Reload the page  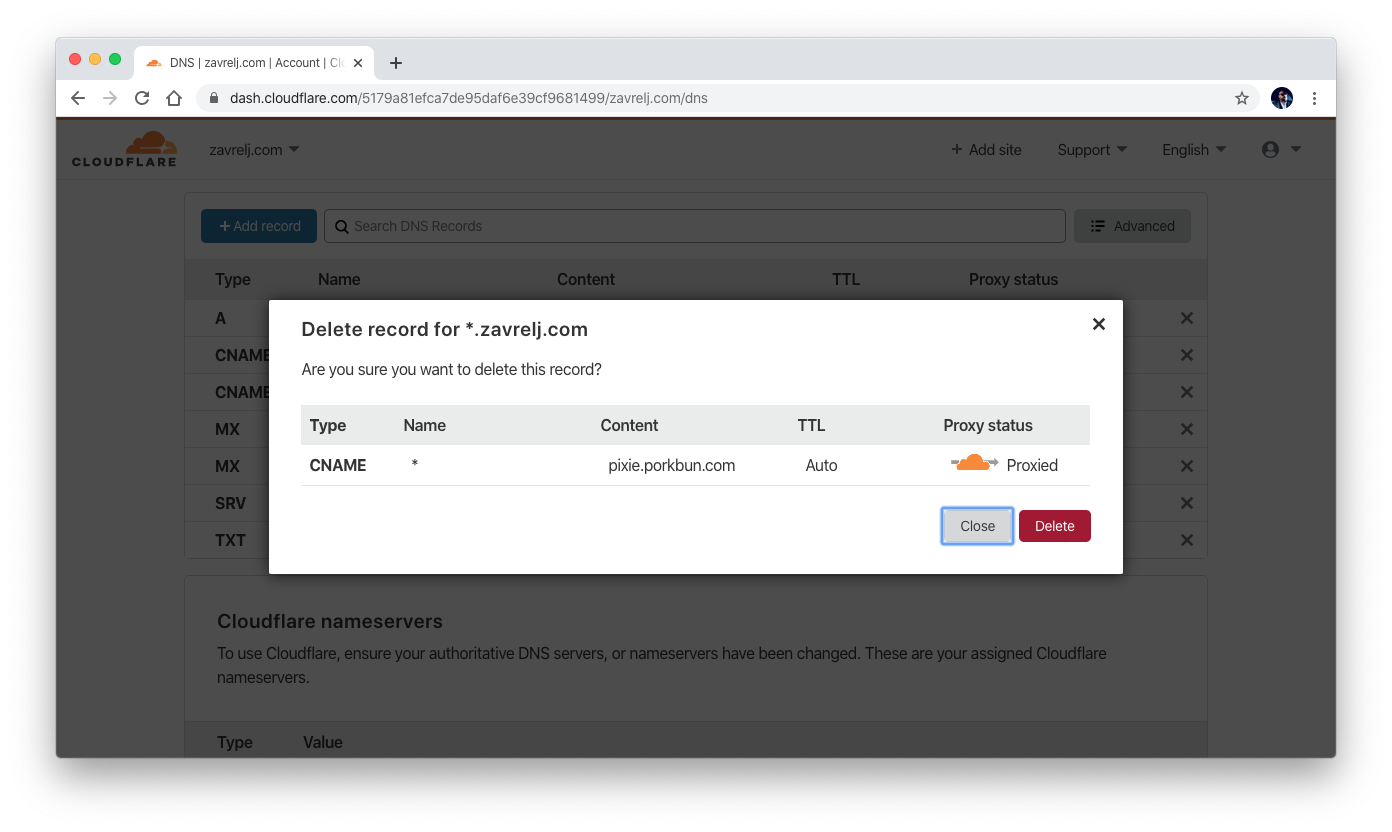pyautogui.click(x=142, y=98)
